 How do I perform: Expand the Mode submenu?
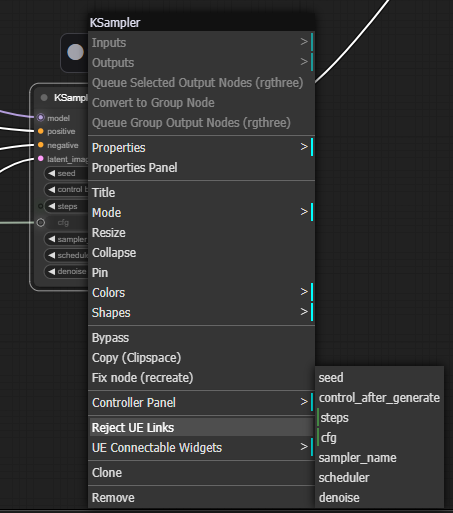point(202,213)
